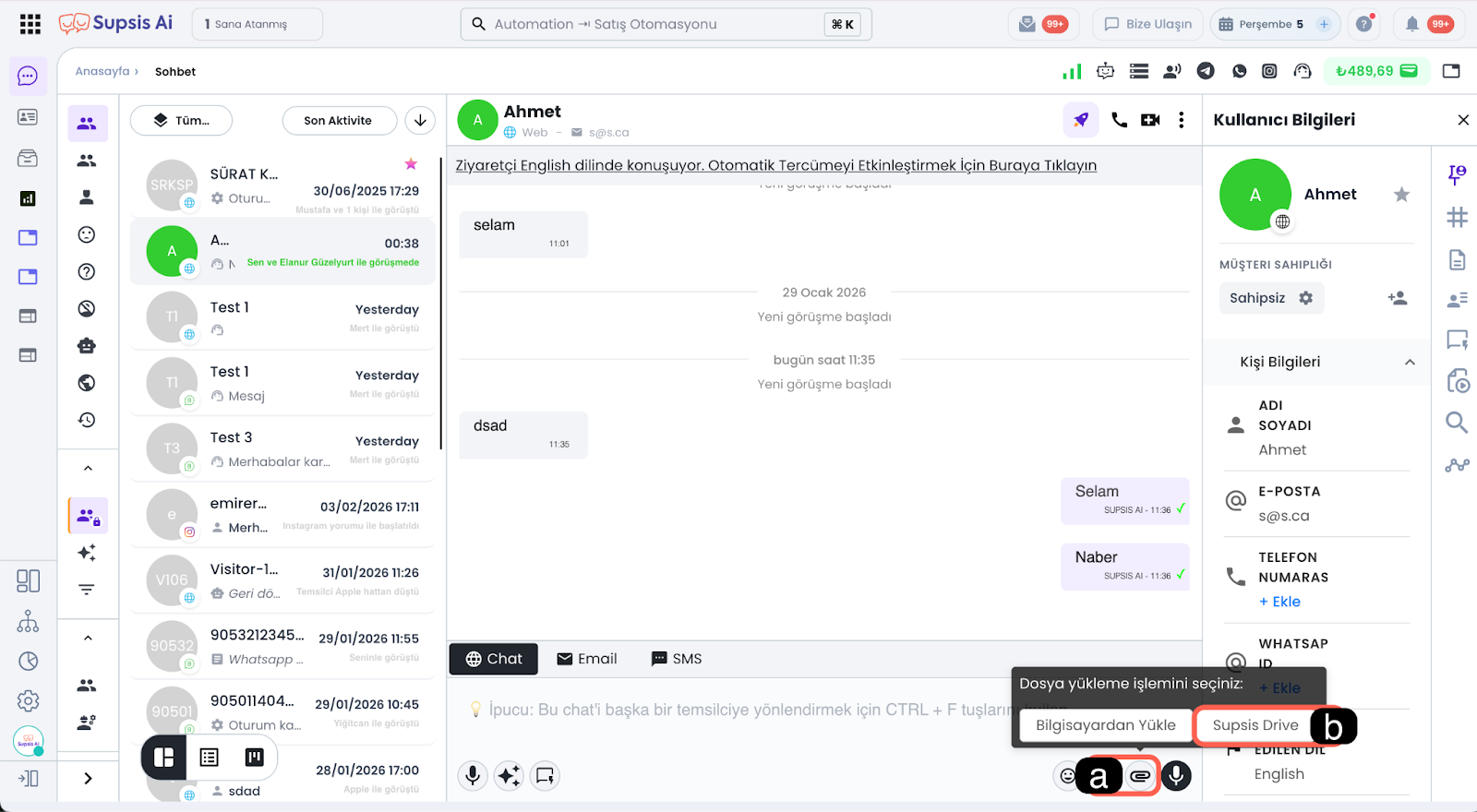Toggle favorite star next to Ahmet
The image size is (1477, 812).
point(1401,195)
